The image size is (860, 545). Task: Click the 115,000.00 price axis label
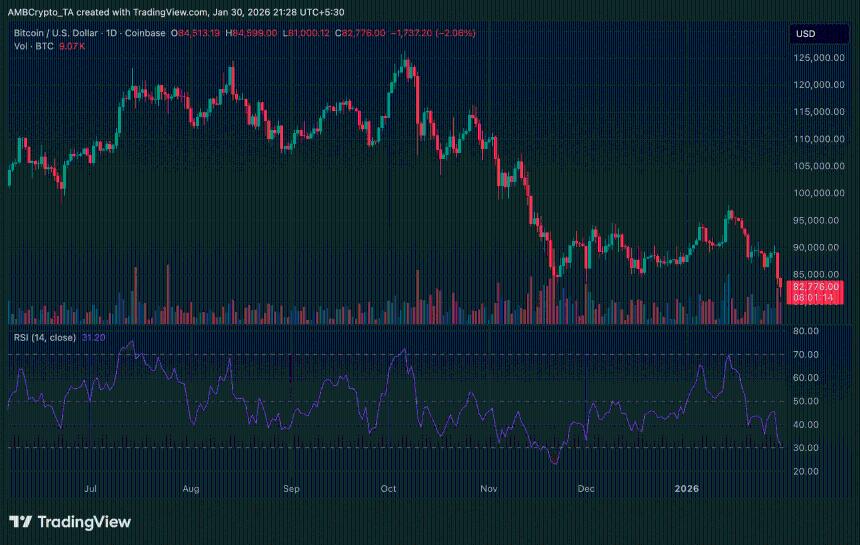tap(819, 111)
